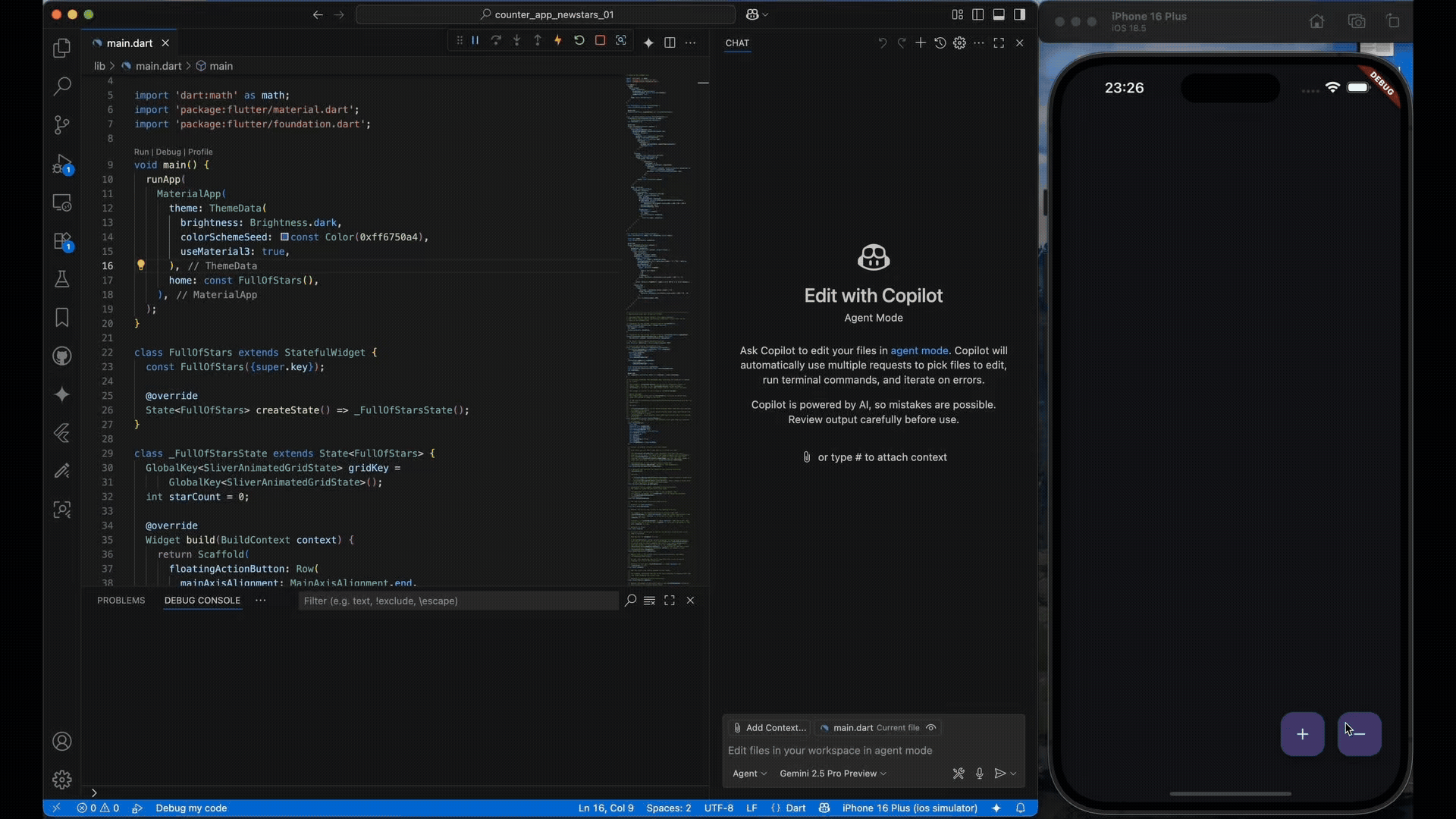Toggle the secondary side bar panel
This screenshot has height=819, width=1456.
(x=1021, y=14)
